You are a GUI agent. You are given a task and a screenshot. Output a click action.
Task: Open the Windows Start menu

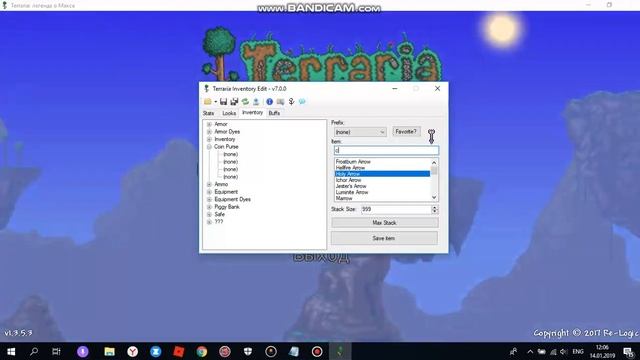[x=11, y=351]
